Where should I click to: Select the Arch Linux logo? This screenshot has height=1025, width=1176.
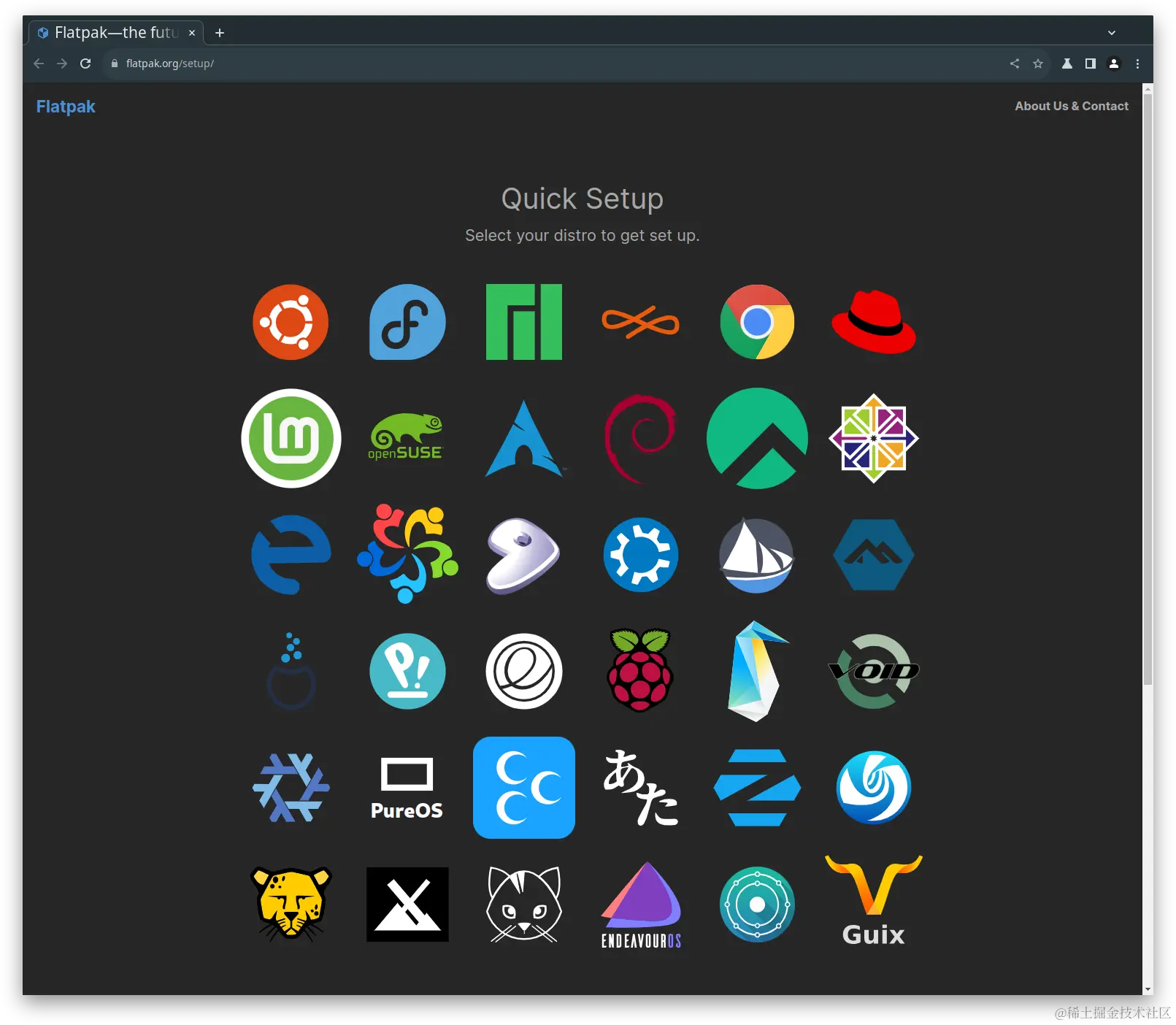pyautogui.click(x=524, y=438)
